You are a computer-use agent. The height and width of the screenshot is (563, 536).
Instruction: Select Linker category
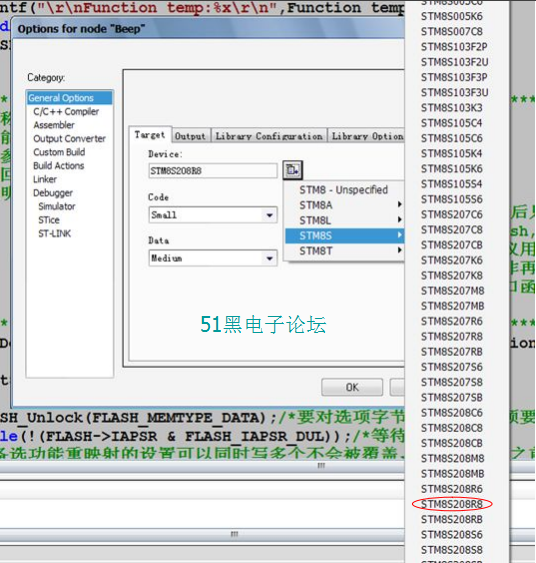coord(45,179)
